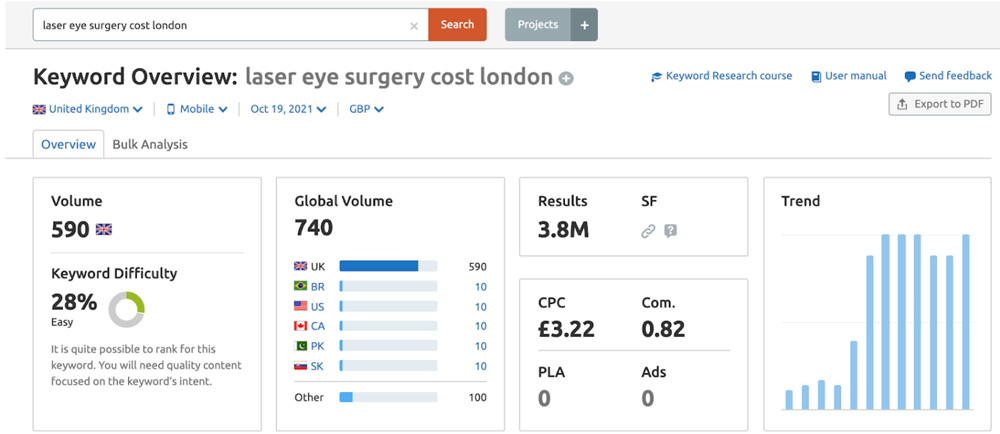Click the gray plus icon beside keyword title

pyautogui.click(x=566, y=79)
